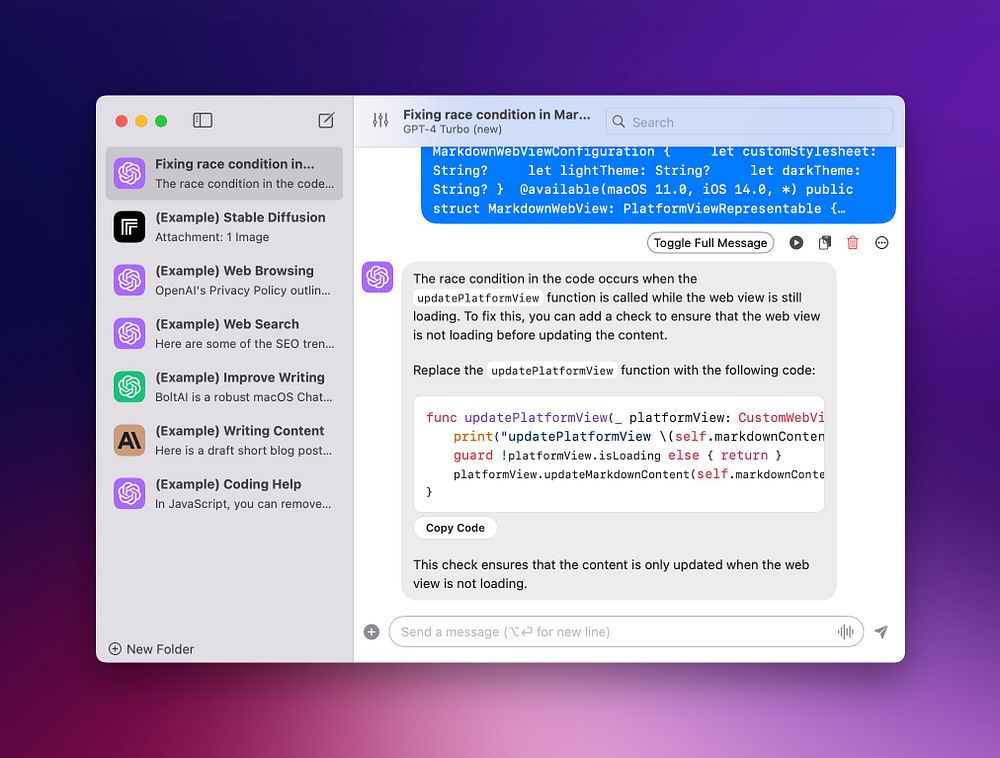Click Copy Code button

(455, 528)
